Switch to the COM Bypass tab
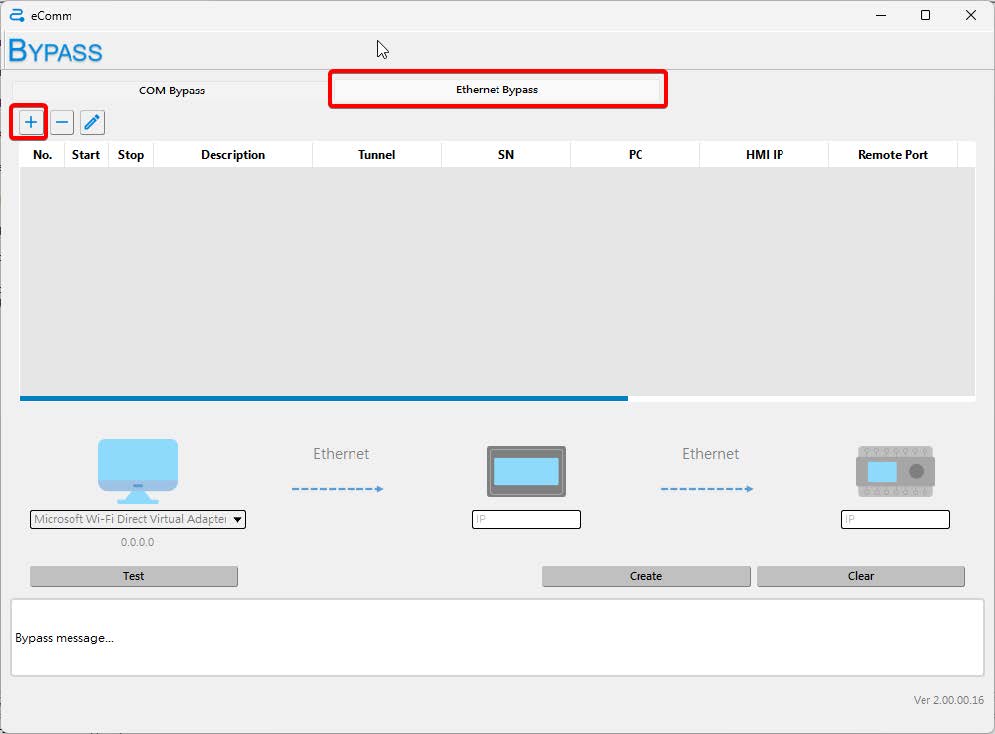 172,90
